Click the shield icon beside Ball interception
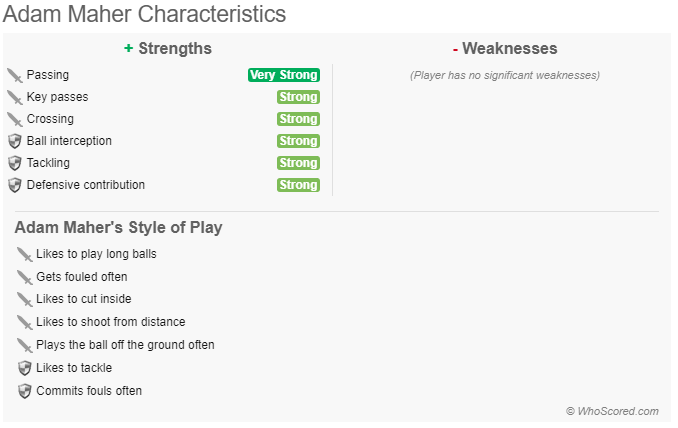The width and height of the screenshot is (678, 428). pos(15,141)
